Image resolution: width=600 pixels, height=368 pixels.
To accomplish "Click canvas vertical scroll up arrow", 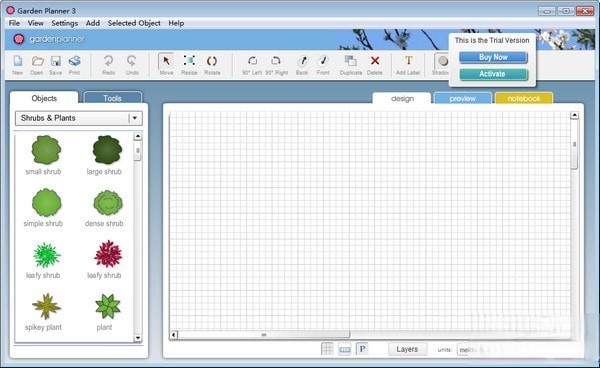I will [x=574, y=115].
